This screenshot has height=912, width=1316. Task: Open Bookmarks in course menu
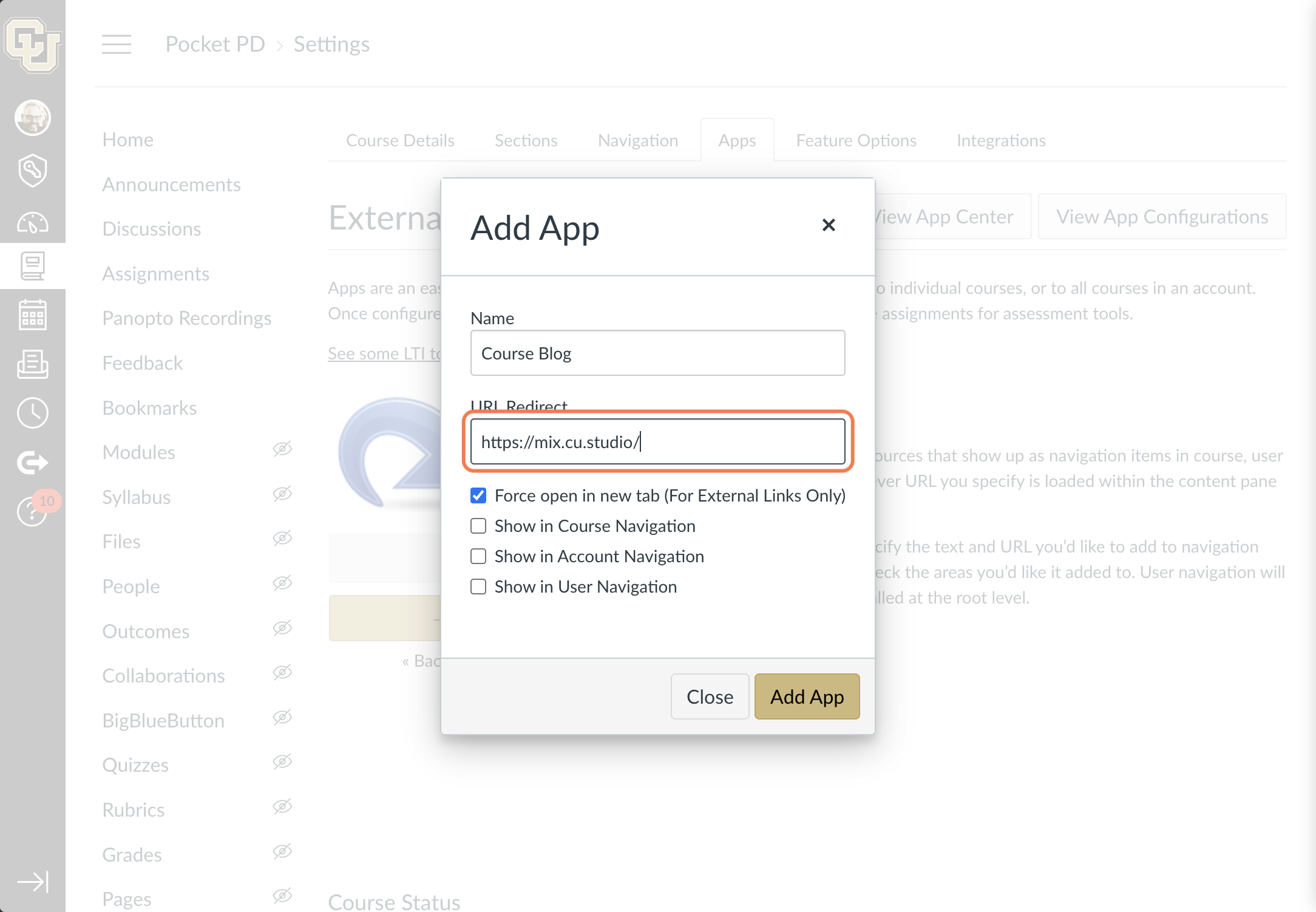149,408
